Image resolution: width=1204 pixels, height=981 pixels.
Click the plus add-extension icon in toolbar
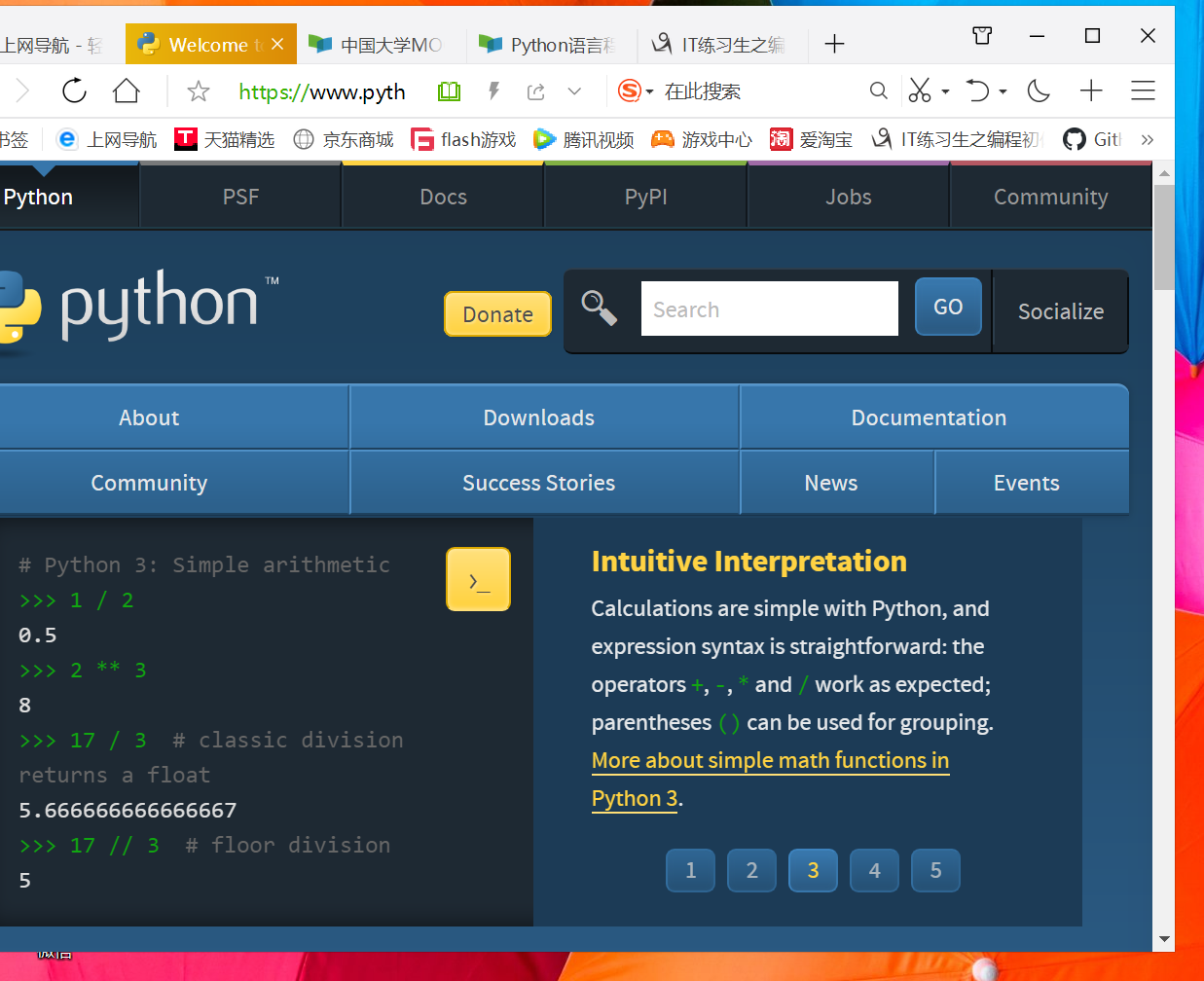pos(1091,91)
